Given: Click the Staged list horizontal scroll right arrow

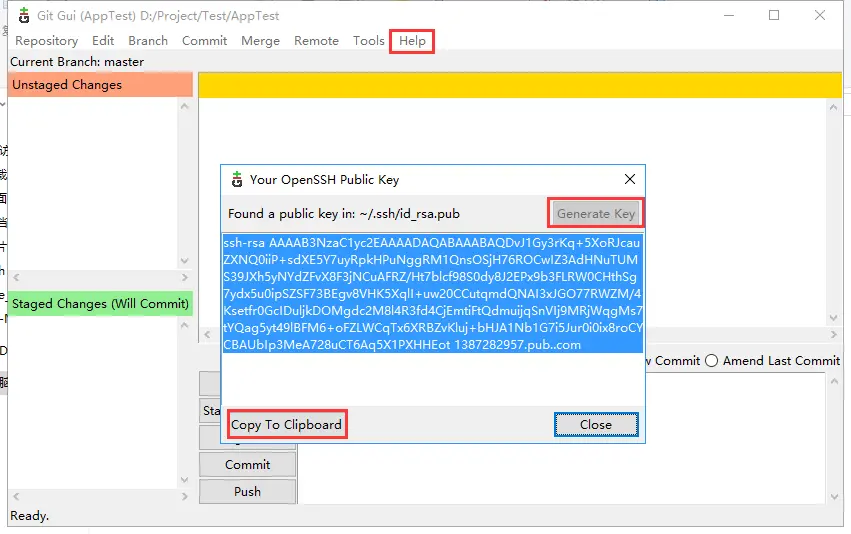Looking at the screenshot, I should (185, 497).
